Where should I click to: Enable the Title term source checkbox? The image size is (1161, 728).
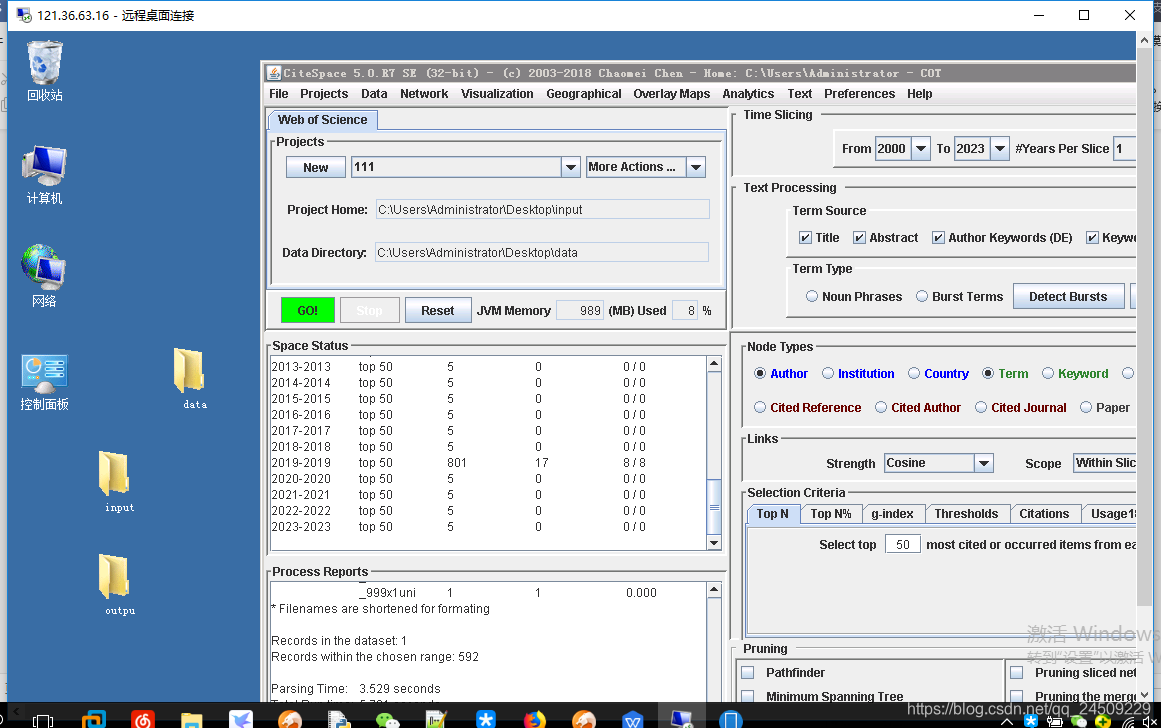805,238
